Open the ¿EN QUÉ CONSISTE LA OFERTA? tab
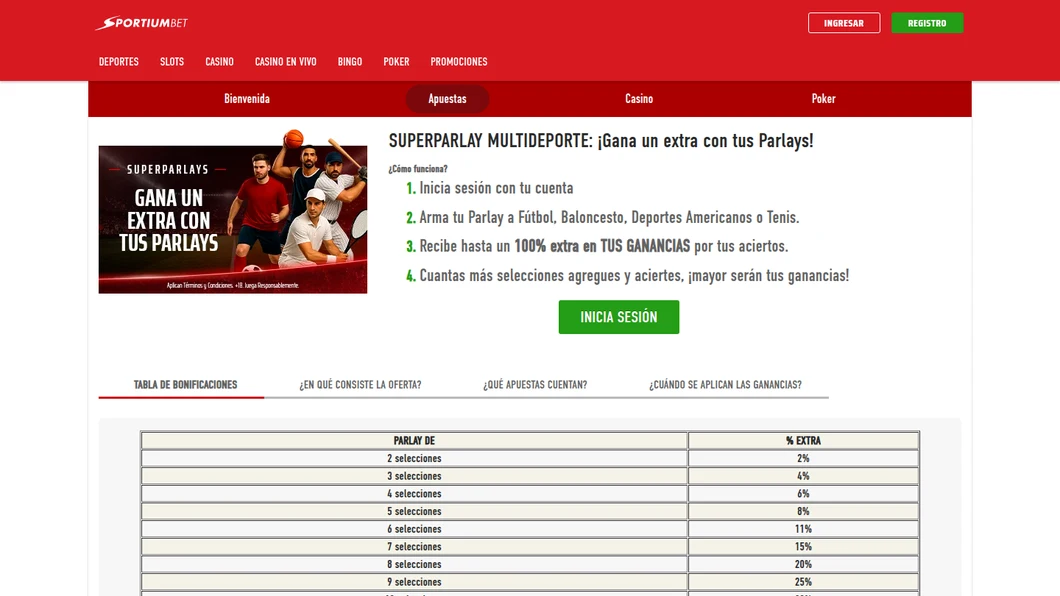The height and width of the screenshot is (596, 1060). coord(360,384)
